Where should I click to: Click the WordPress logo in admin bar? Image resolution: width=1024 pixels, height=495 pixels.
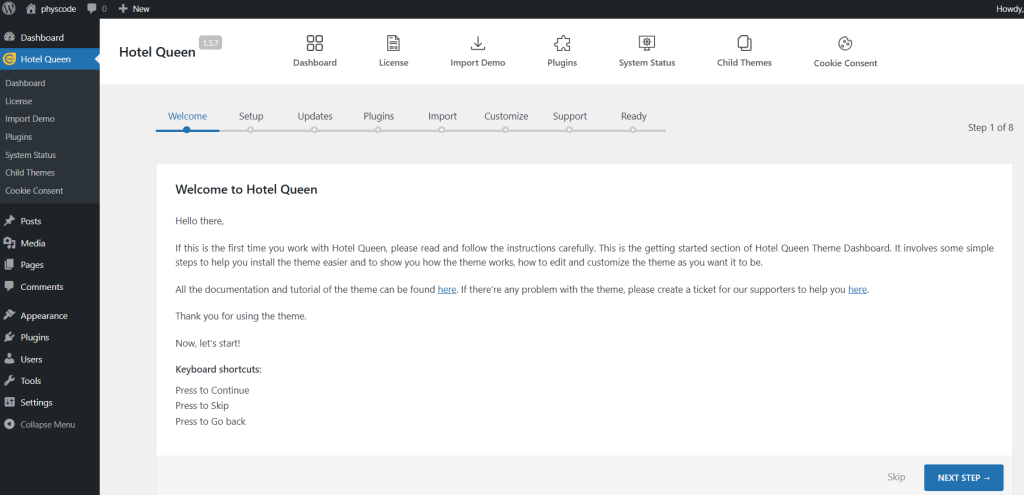coord(9,9)
